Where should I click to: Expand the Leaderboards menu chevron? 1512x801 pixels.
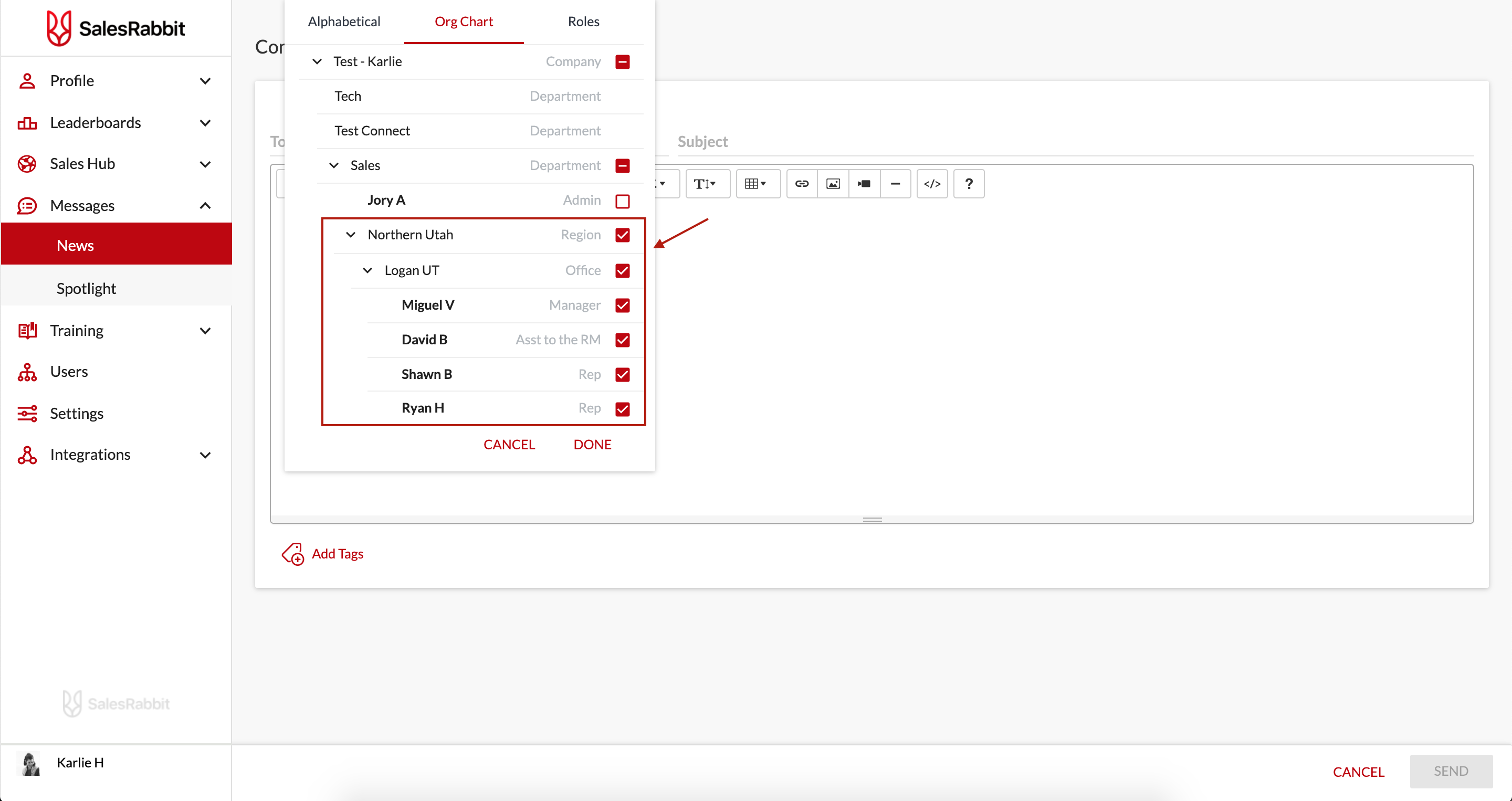coord(205,123)
